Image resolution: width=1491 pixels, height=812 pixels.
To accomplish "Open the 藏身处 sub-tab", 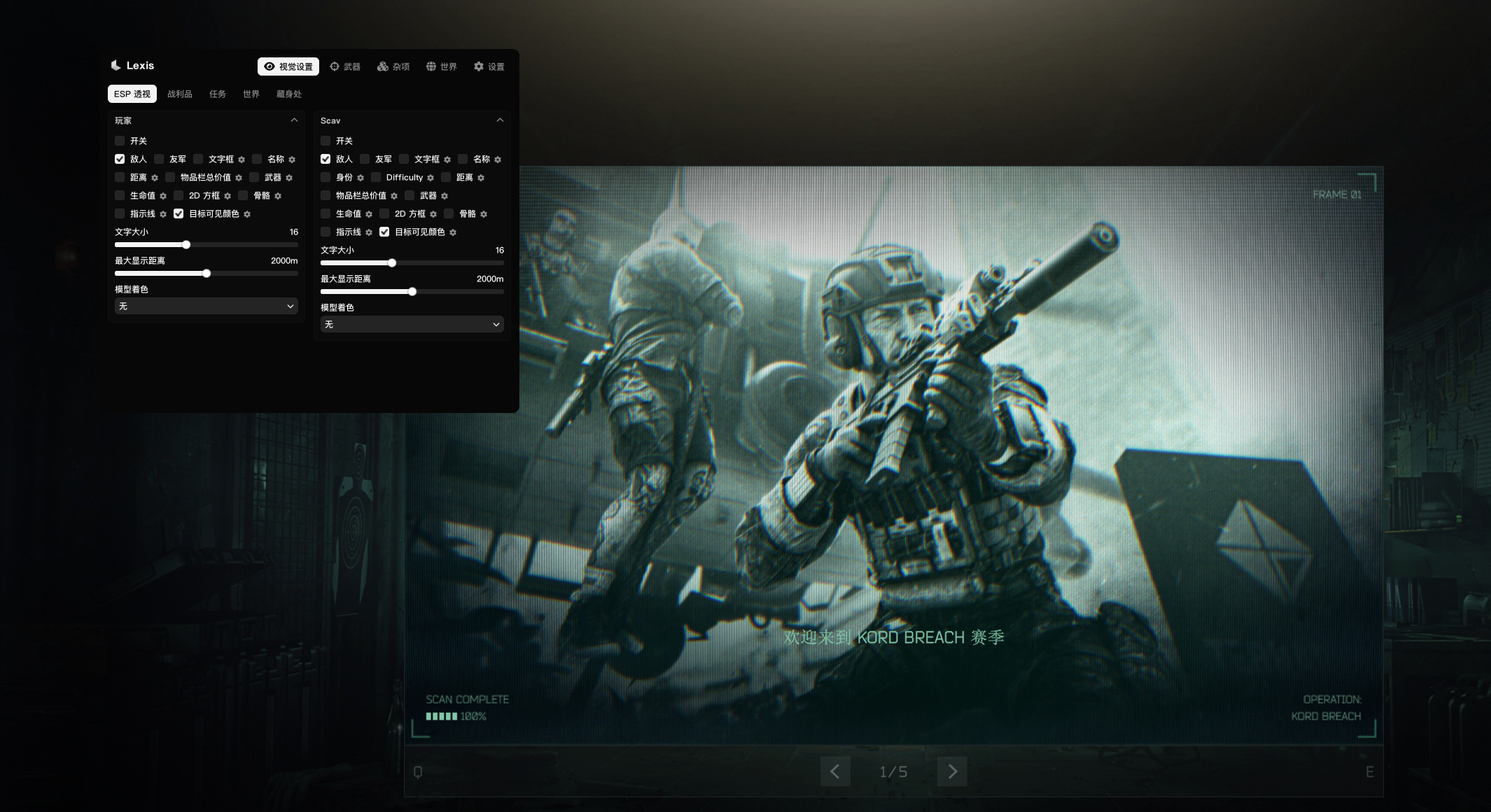I will 289,94.
